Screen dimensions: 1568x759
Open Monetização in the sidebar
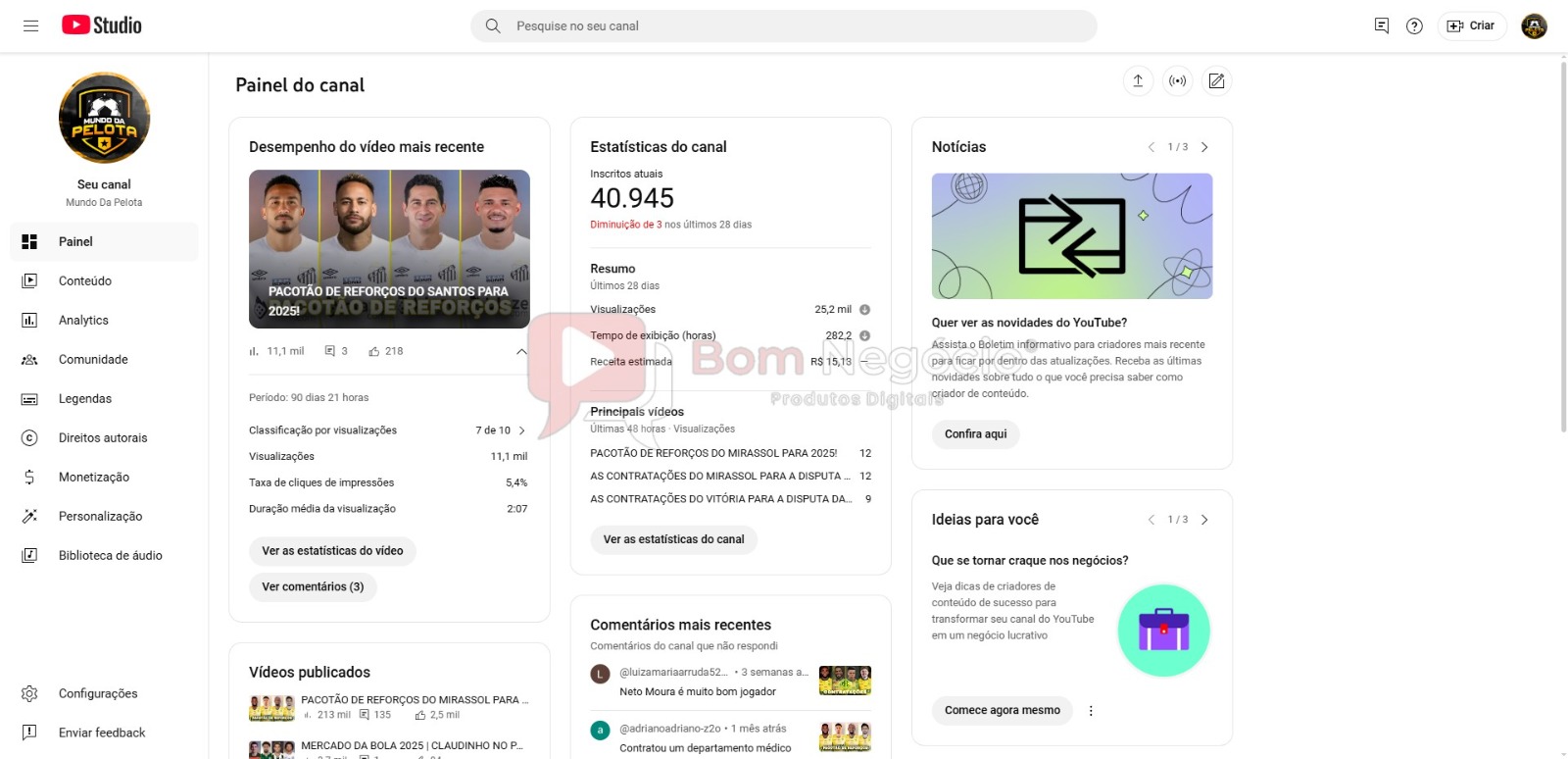(104, 477)
